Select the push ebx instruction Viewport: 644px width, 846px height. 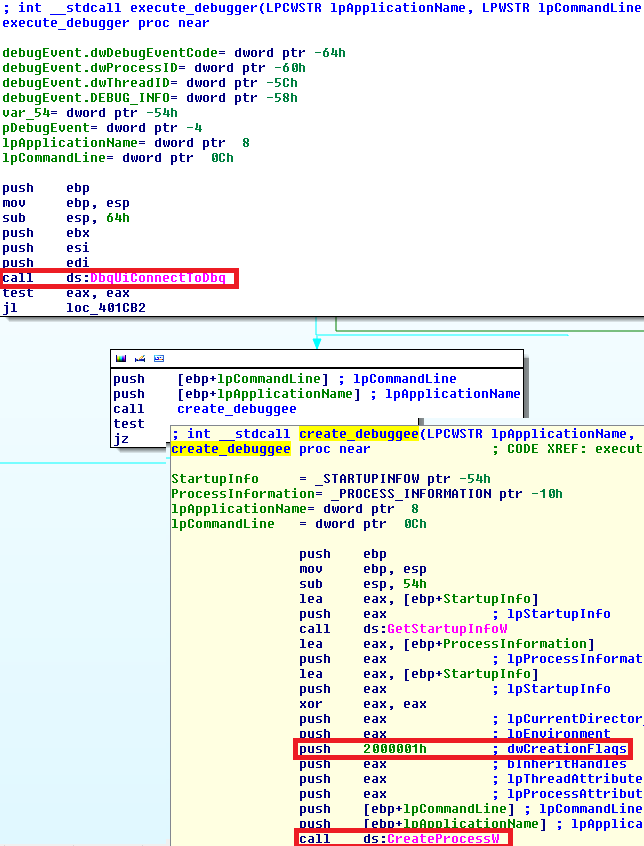coord(46,233)
